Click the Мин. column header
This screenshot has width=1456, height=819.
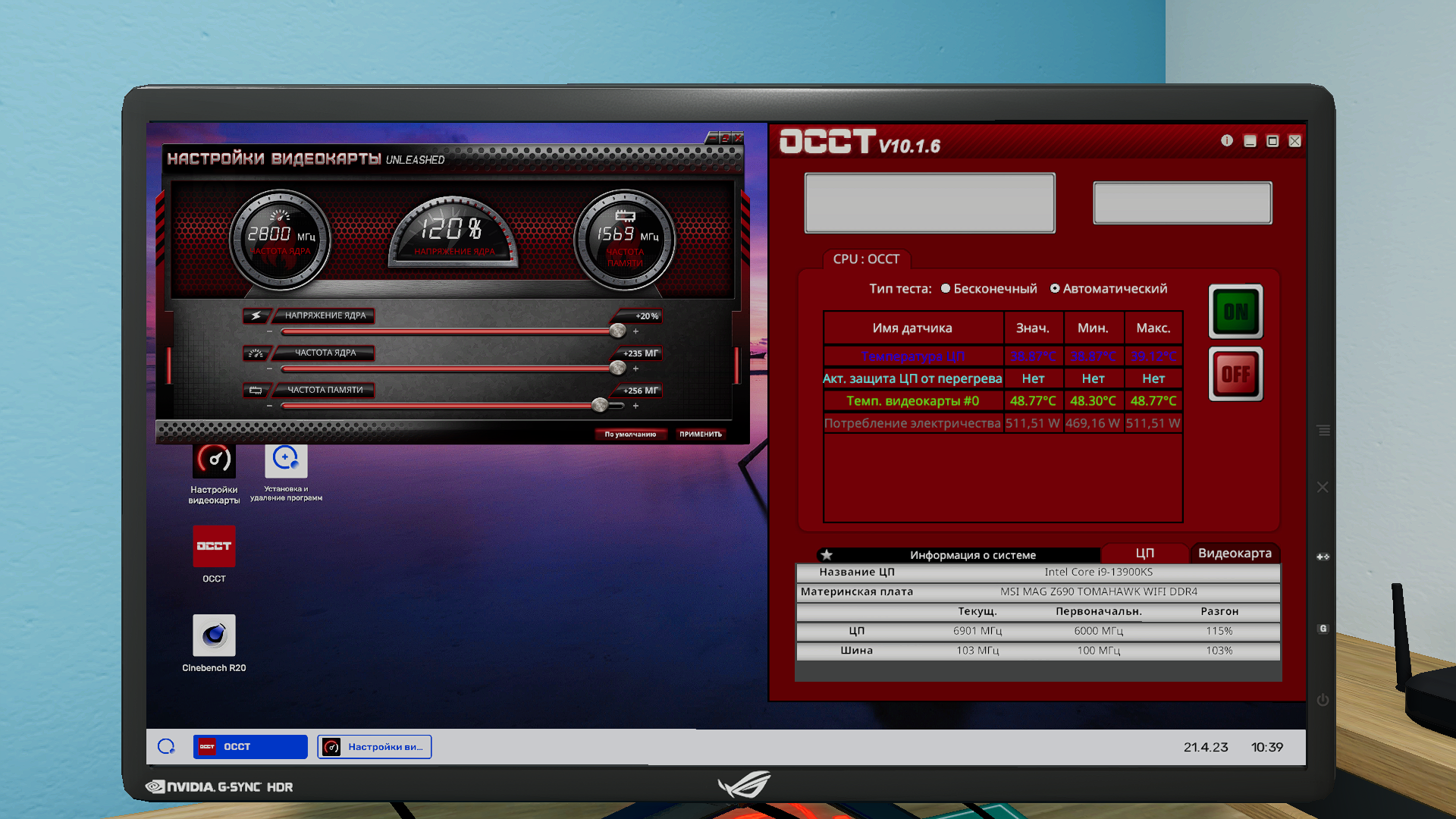[x=1093, y=328]
